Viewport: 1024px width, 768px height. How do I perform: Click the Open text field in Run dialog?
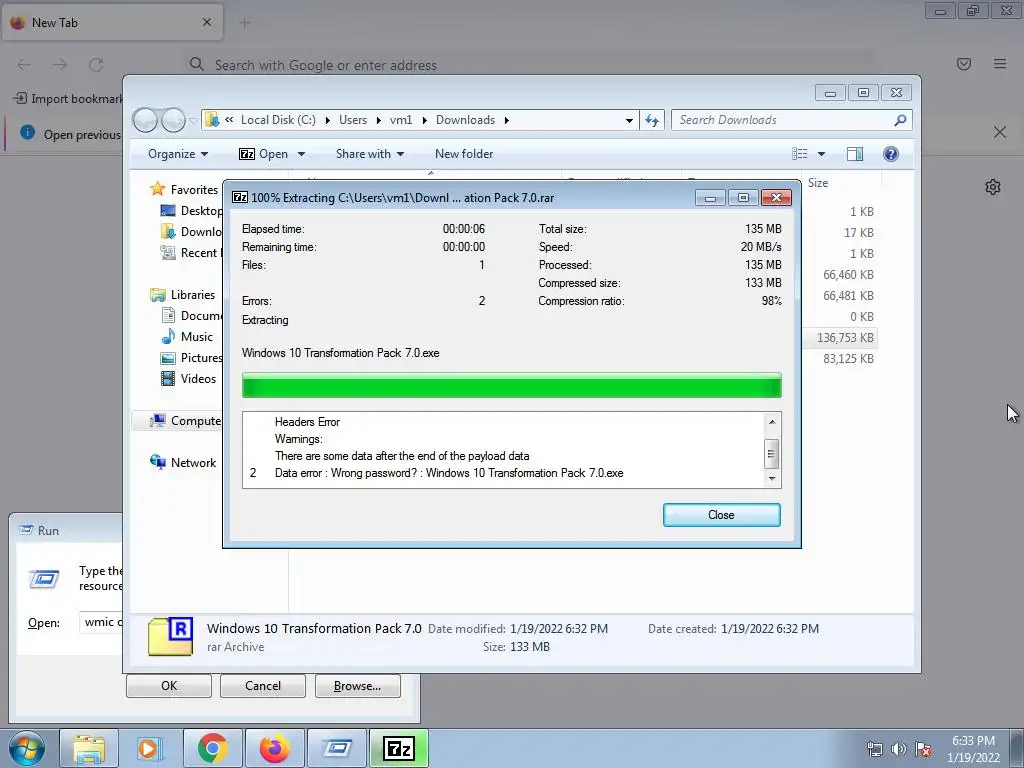pos(101,622)
